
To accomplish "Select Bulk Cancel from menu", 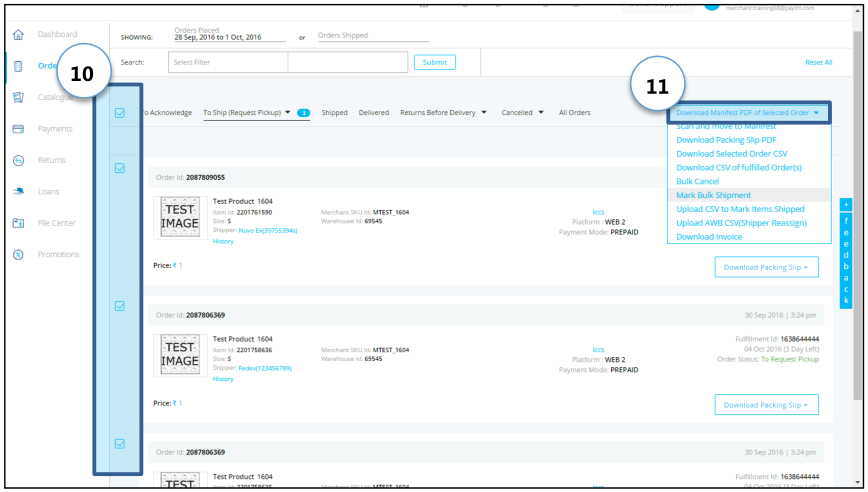I will coord(698,182).
